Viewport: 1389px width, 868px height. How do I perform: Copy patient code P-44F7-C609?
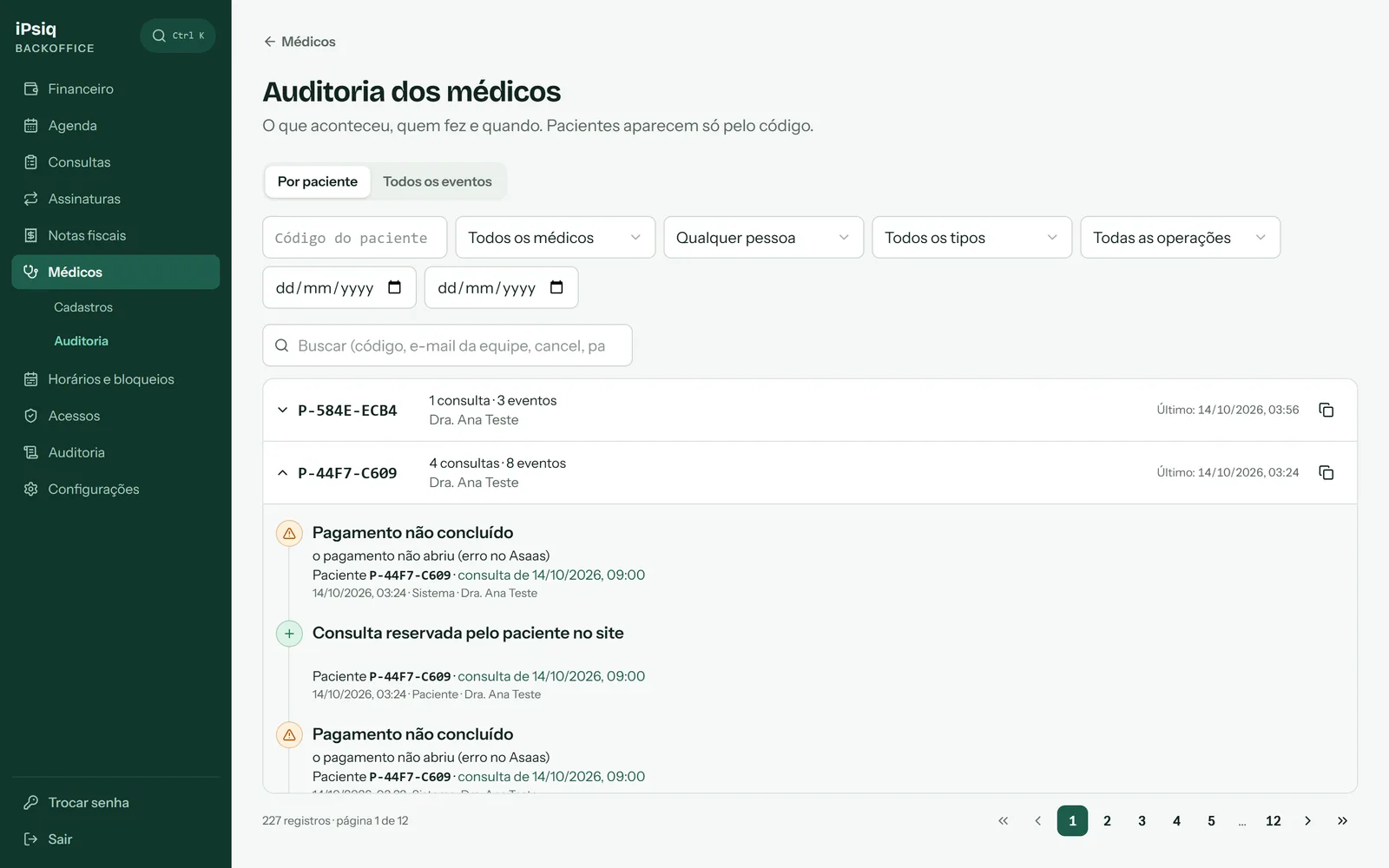(x=1326, y=472)
